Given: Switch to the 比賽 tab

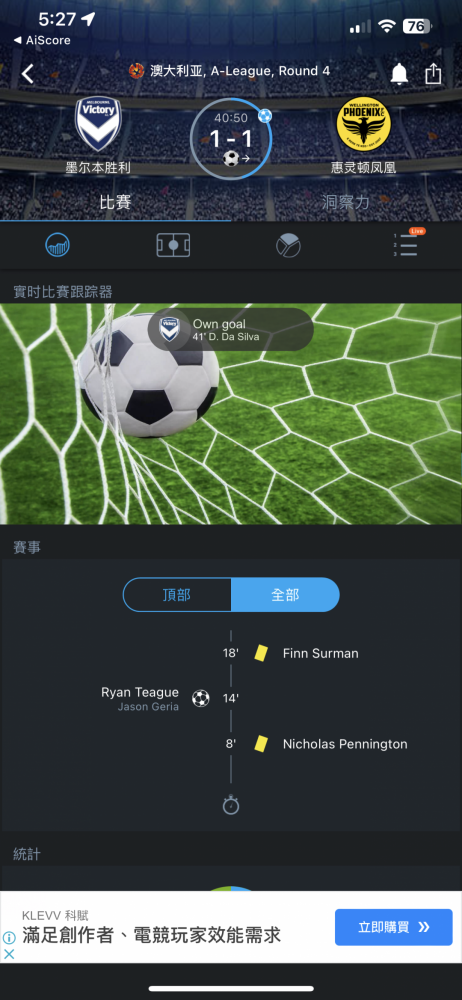Looking at the screenshot, I should [x=116, y=203].
